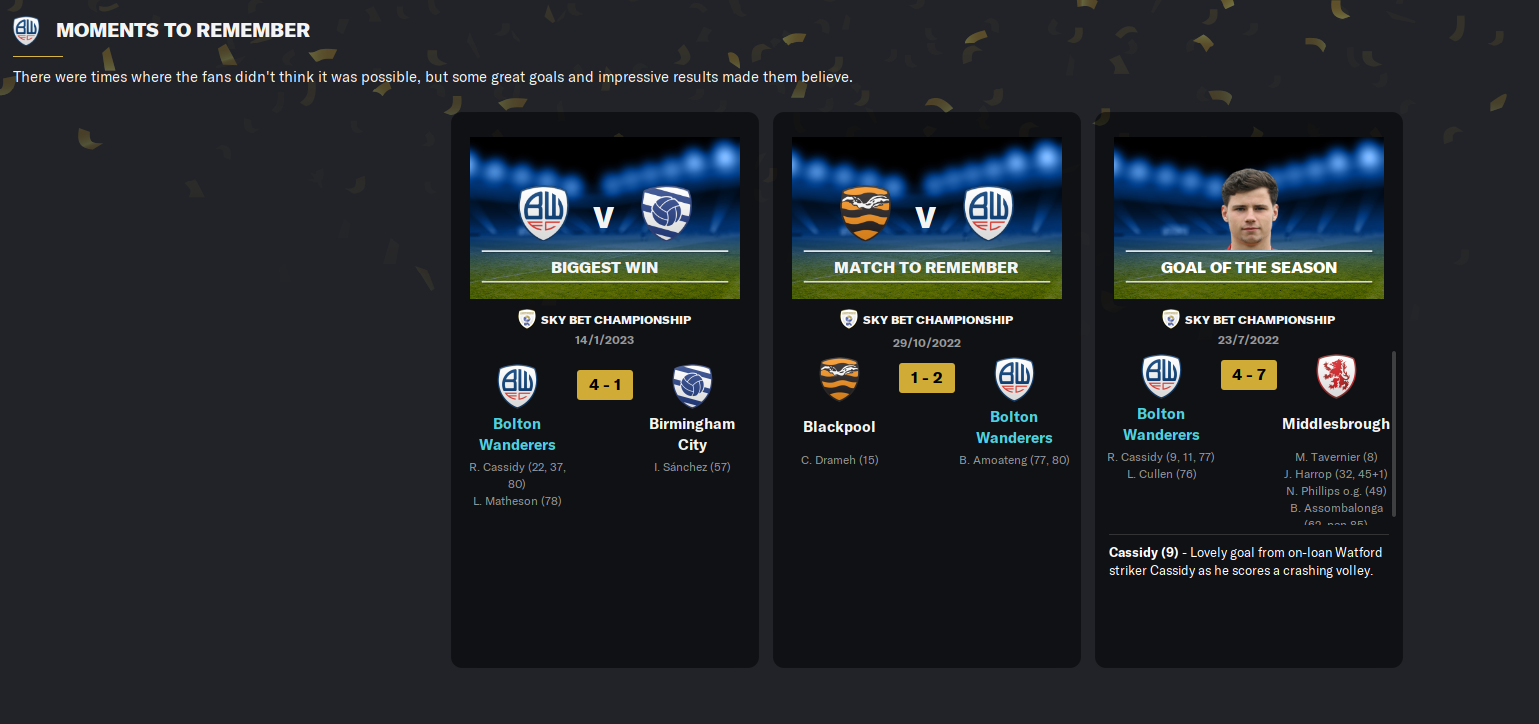This screenshot has height=724, width=1539.
Task: Open the 4 - 1 match score
Action: (x=605, y=385)
